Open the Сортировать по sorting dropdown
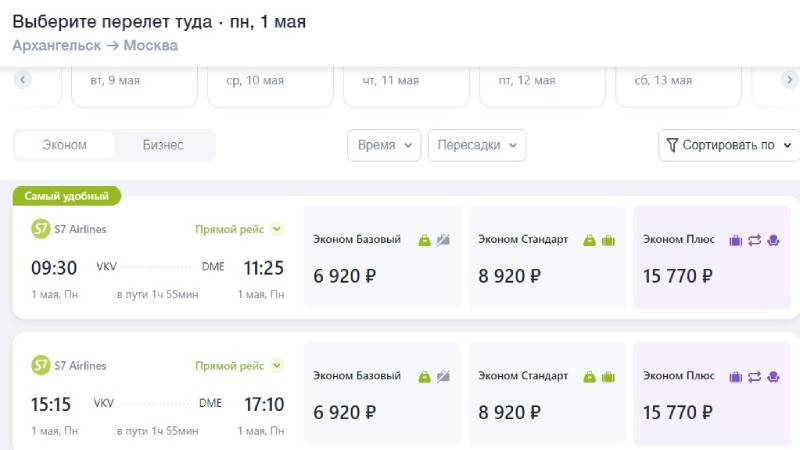The image size is (800, 450). coord(729,145)
